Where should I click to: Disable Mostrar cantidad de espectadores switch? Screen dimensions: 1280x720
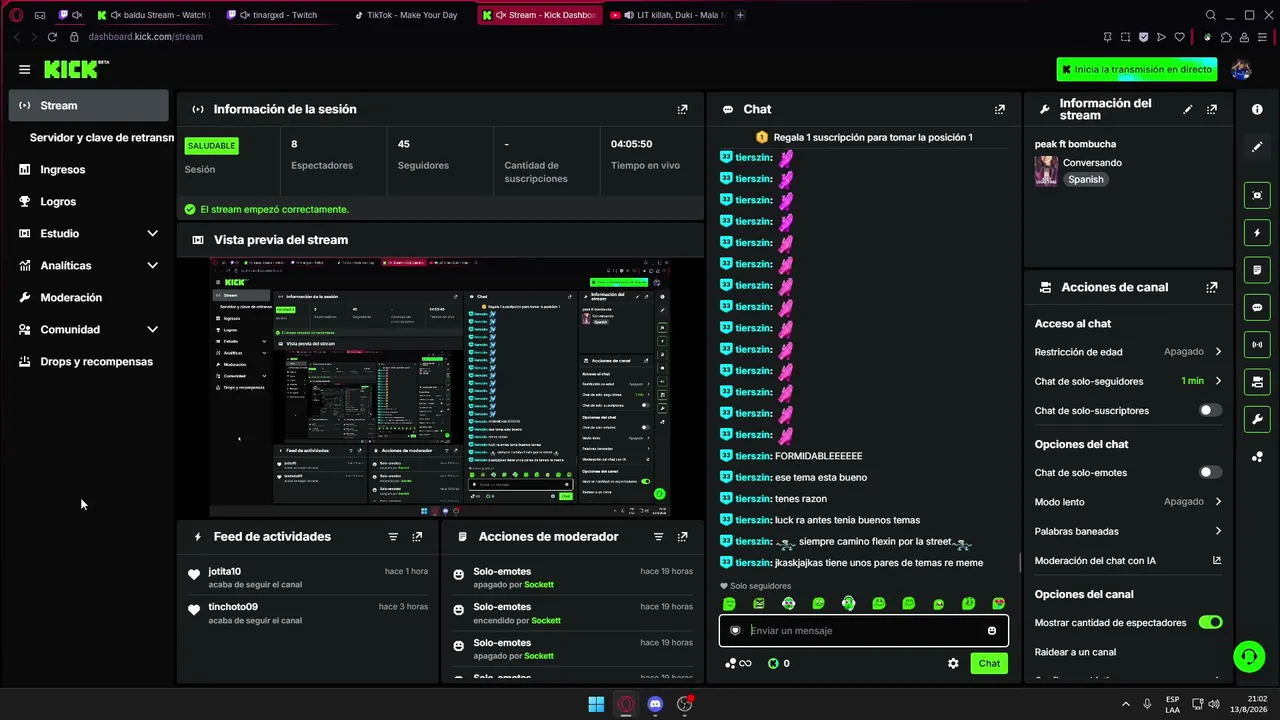pos(1210,623)
